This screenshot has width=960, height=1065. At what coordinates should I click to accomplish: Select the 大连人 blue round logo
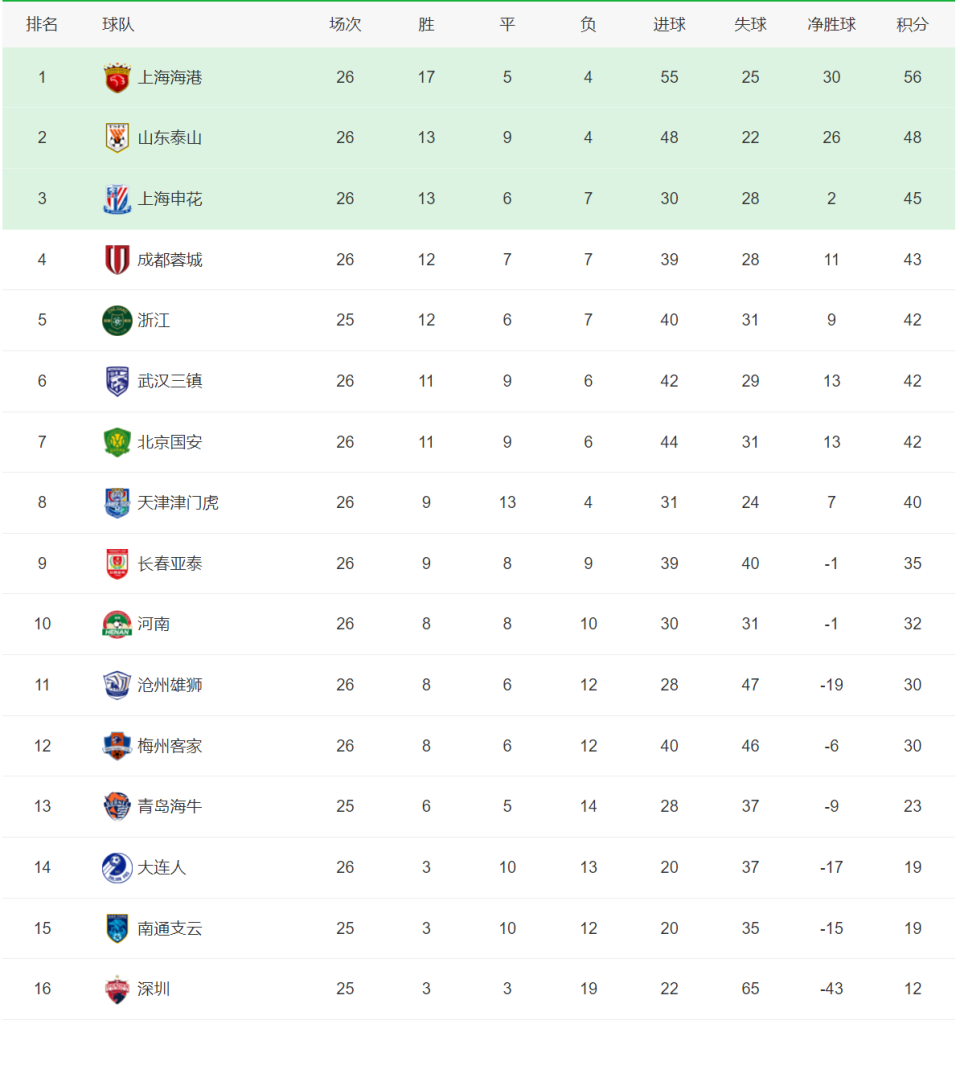[117, 867]
